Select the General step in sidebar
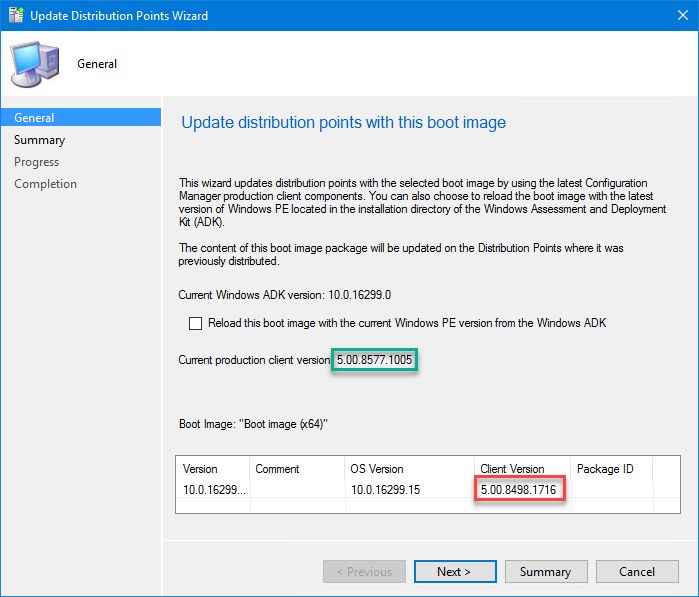699x597 pixels. coord(81,118)
